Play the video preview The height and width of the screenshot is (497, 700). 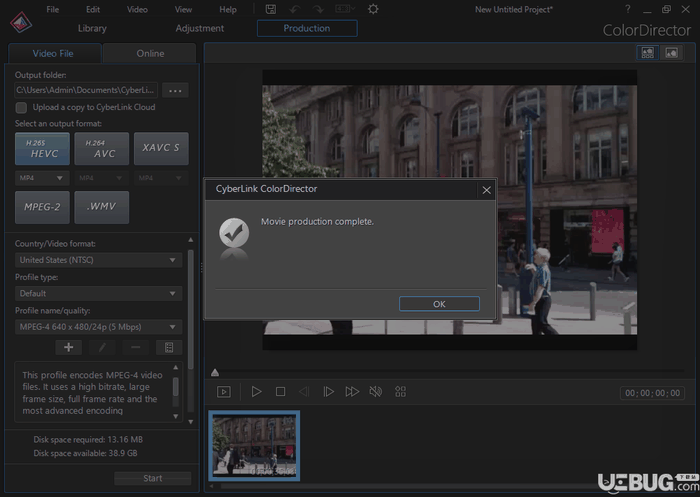pyautogui.click(x=256, y=392)
